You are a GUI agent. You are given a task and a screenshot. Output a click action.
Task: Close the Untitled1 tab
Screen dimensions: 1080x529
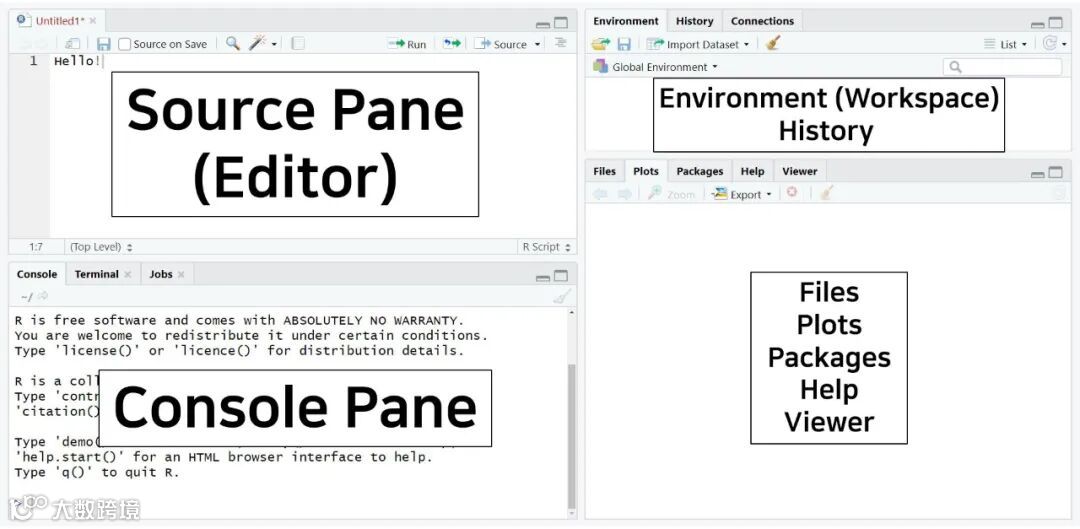coord(93,21)
